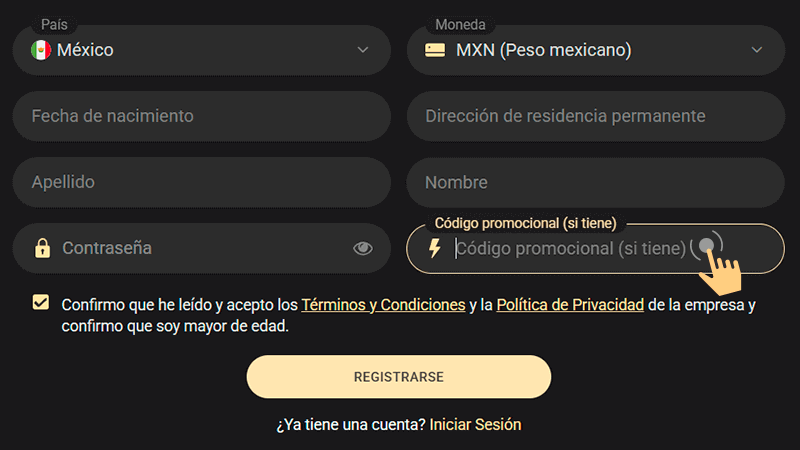Focus the Fecha de nacimiento field
This screenshot has height=450, width=800.
click(201, 116)
